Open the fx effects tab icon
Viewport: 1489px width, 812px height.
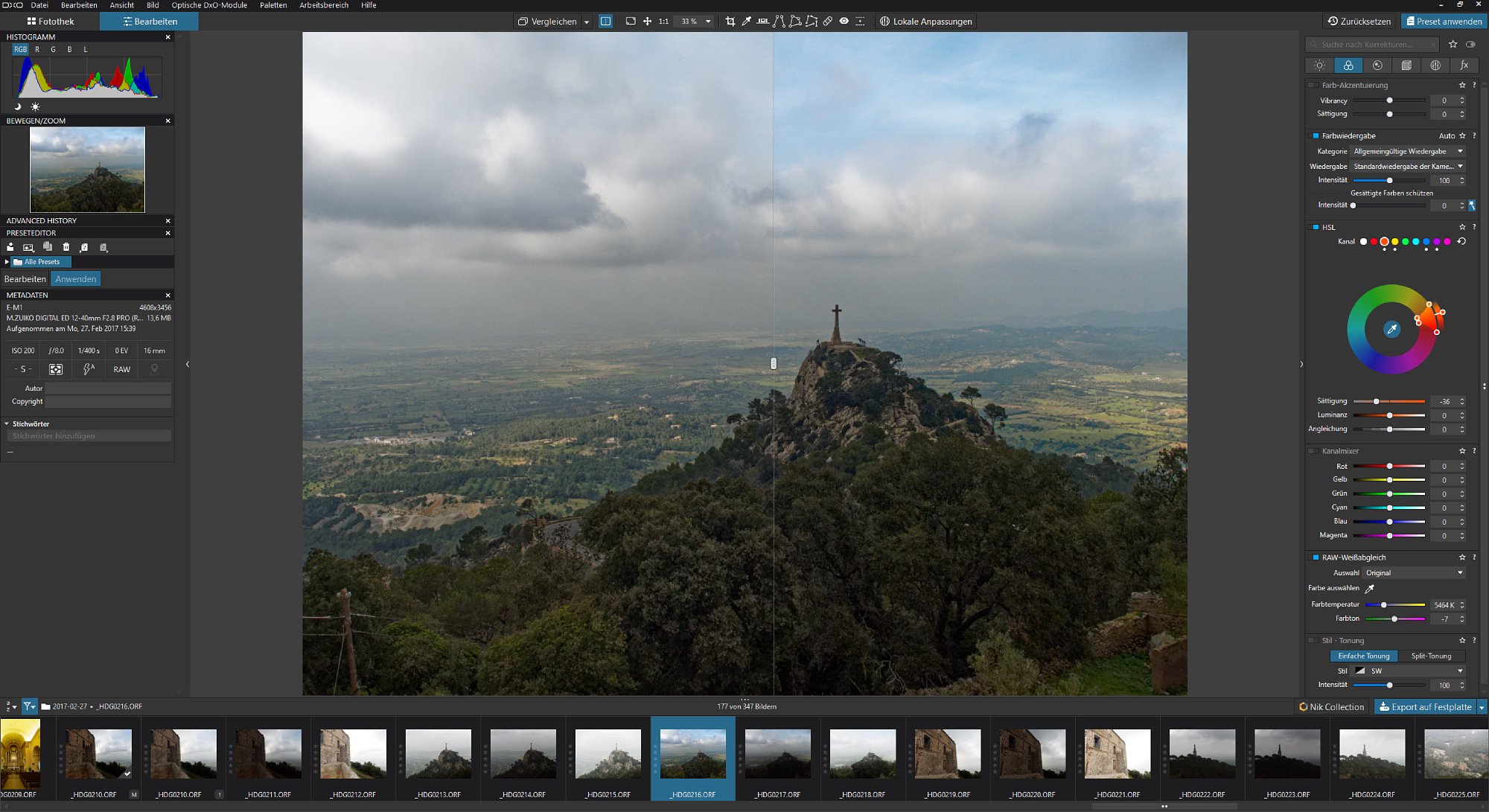coord(1464,65)
